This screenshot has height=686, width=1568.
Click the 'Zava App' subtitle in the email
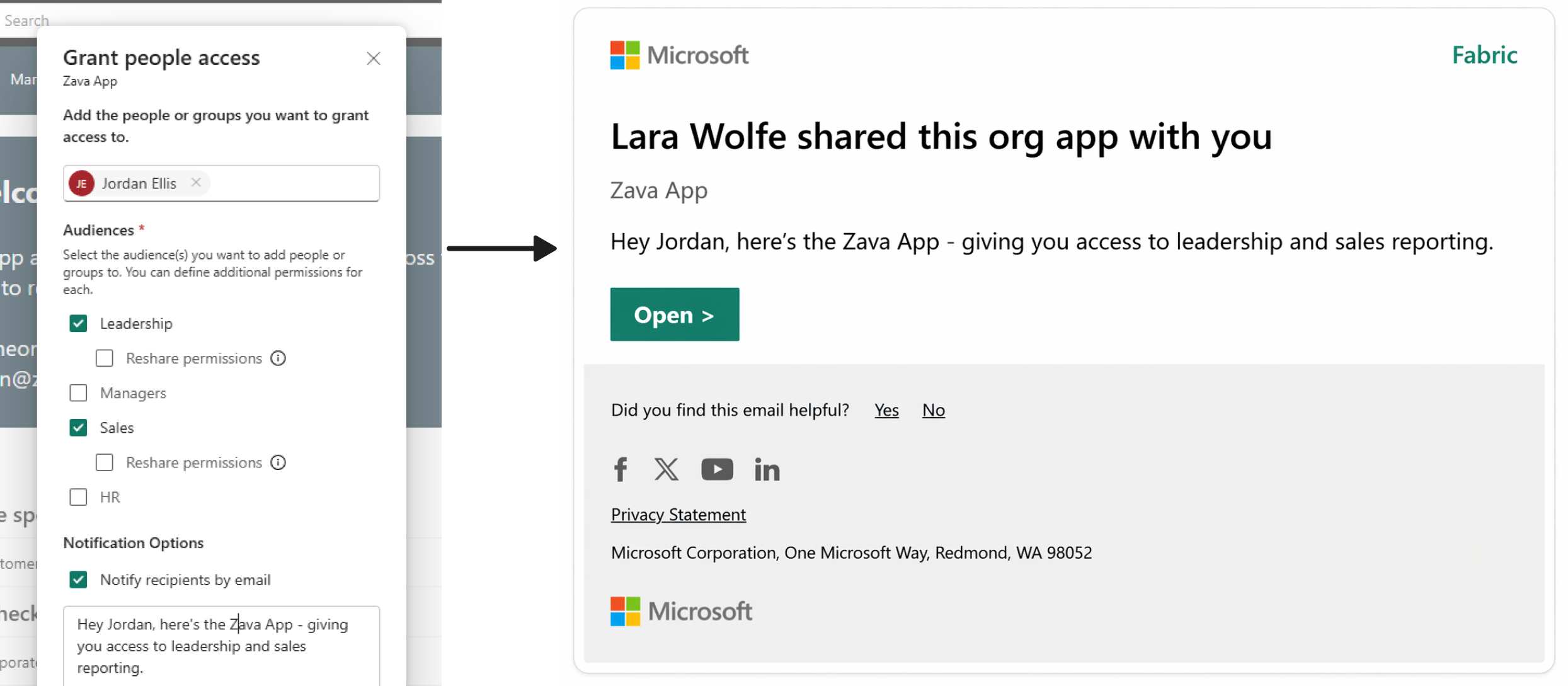click(658, 190)
